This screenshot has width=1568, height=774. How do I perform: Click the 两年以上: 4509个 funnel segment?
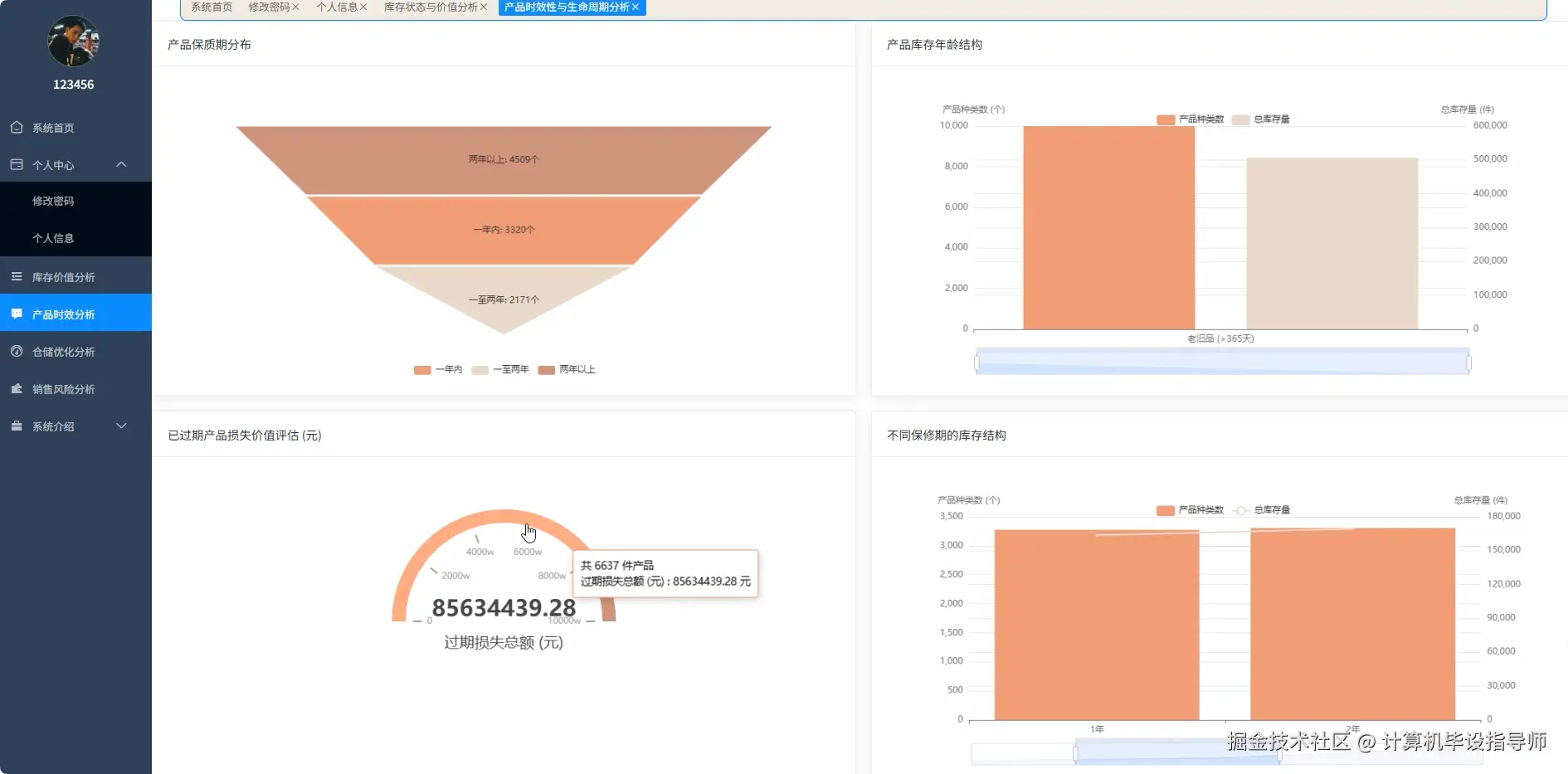pyautogui.click(x=504, y=159)
